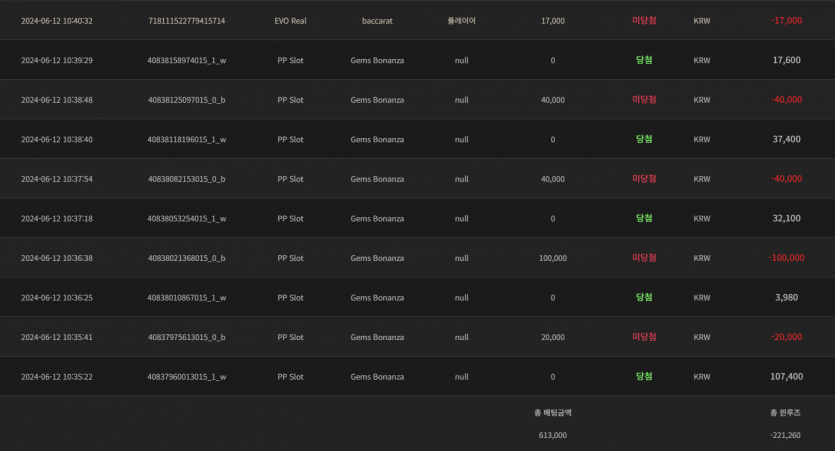Click the 17,000 bet amount

coord(553,21)
